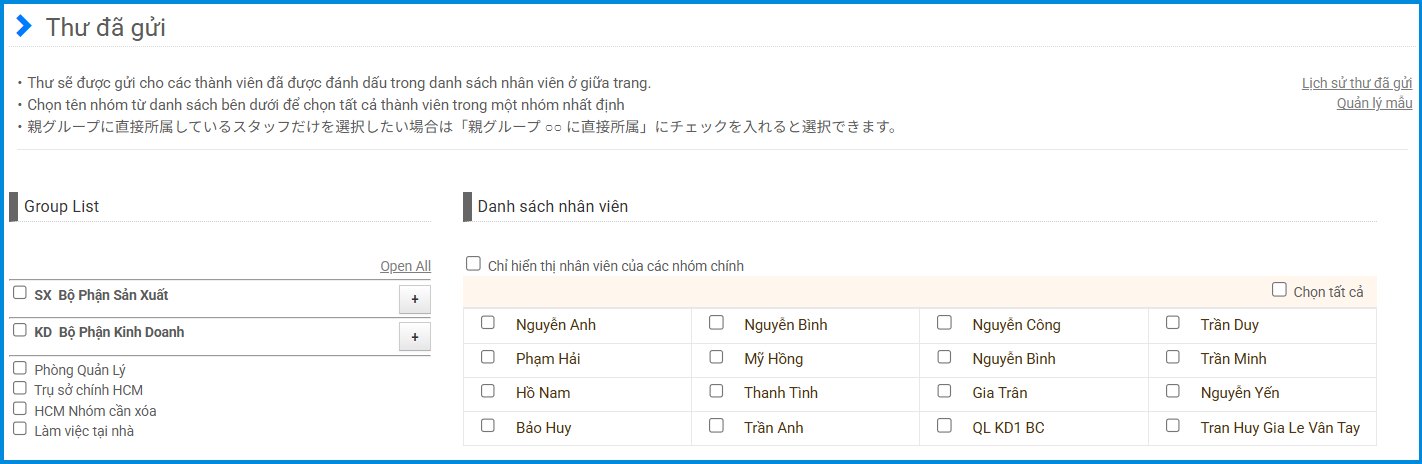
Task: Tick Tran Huy Gia Le Văn Tay checkbox
Action: pos(1173,425)
